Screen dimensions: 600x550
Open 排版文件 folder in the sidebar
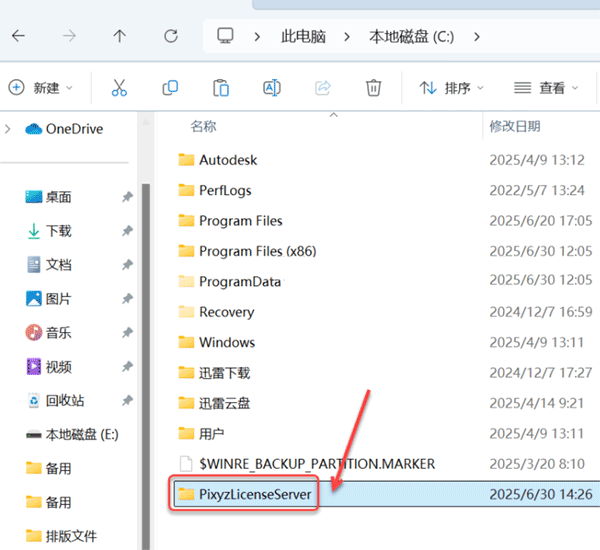pyautogui.click(x=61, y=536)
